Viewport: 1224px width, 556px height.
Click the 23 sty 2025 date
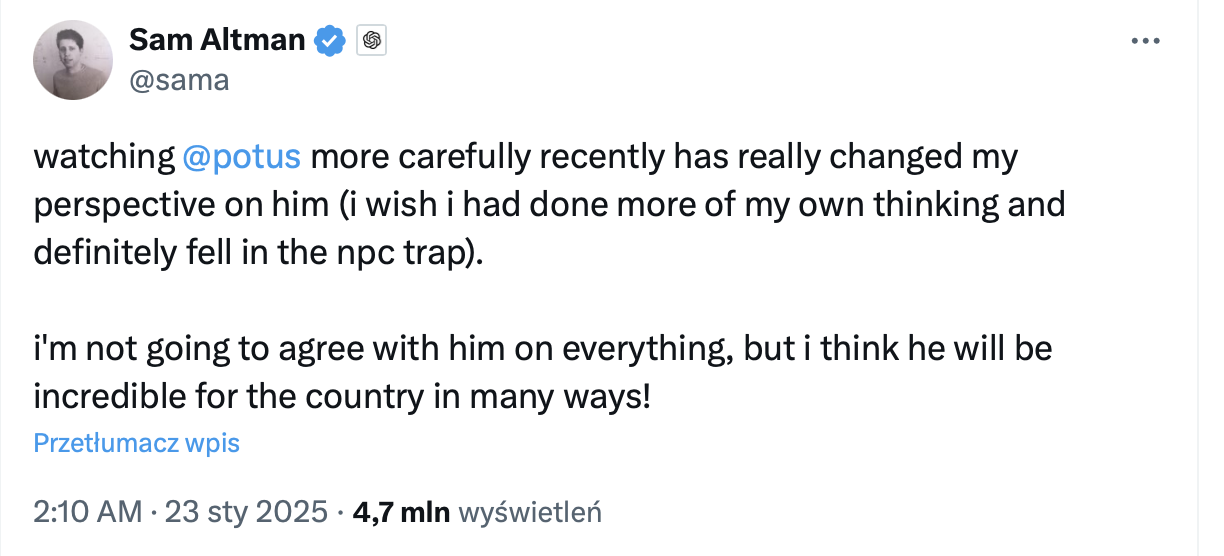click(245, 513)
